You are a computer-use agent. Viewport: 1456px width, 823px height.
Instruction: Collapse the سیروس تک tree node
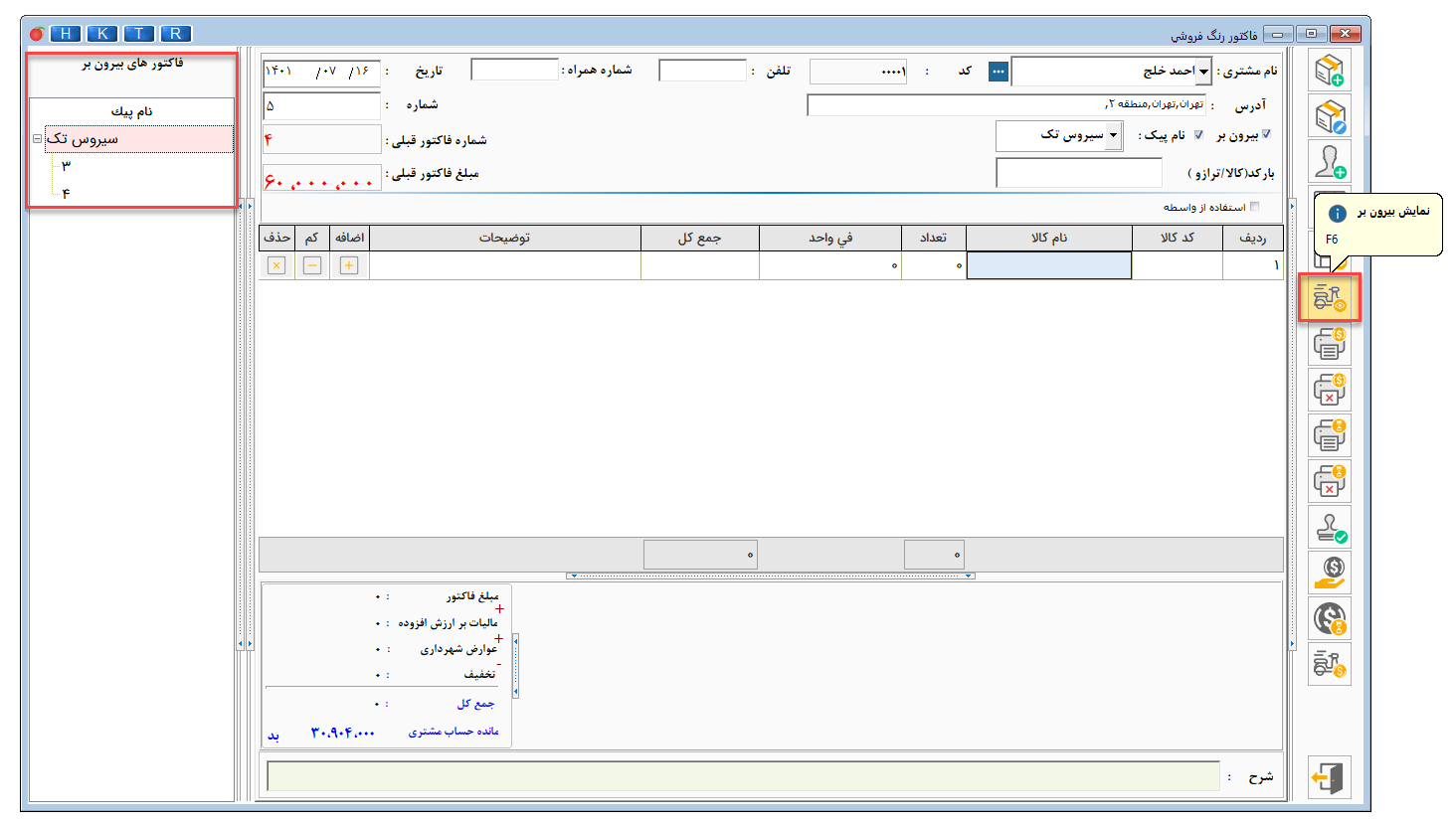pyautogui.click(x=37, y=139)
